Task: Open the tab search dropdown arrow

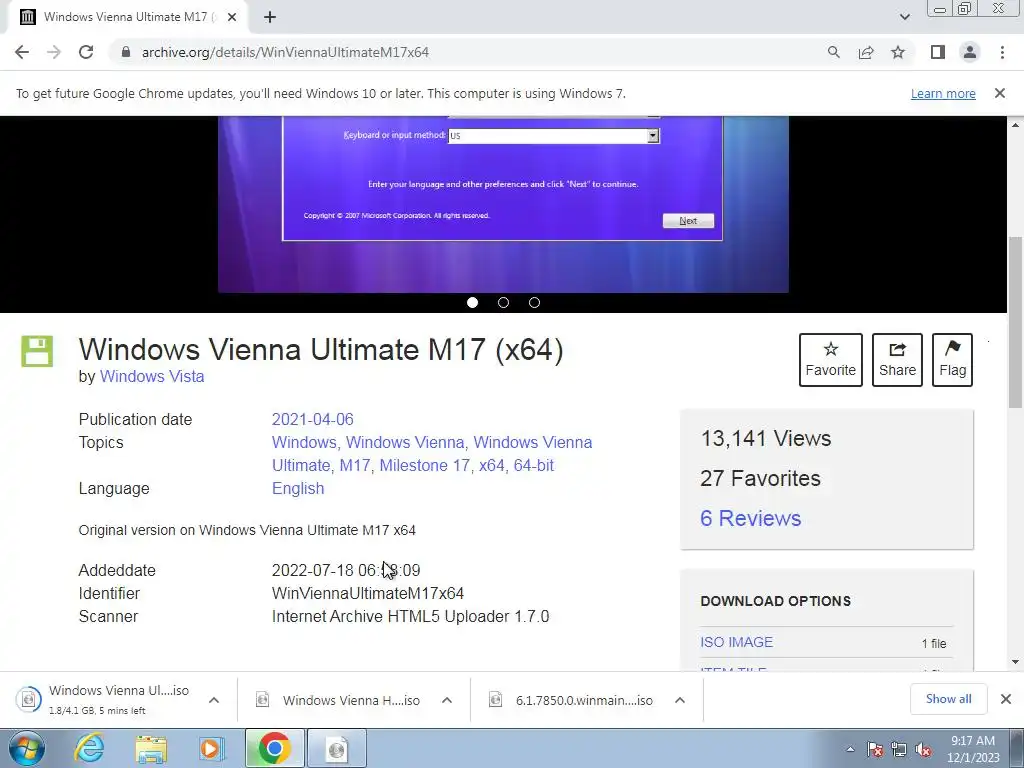Action: pos(904,17)
